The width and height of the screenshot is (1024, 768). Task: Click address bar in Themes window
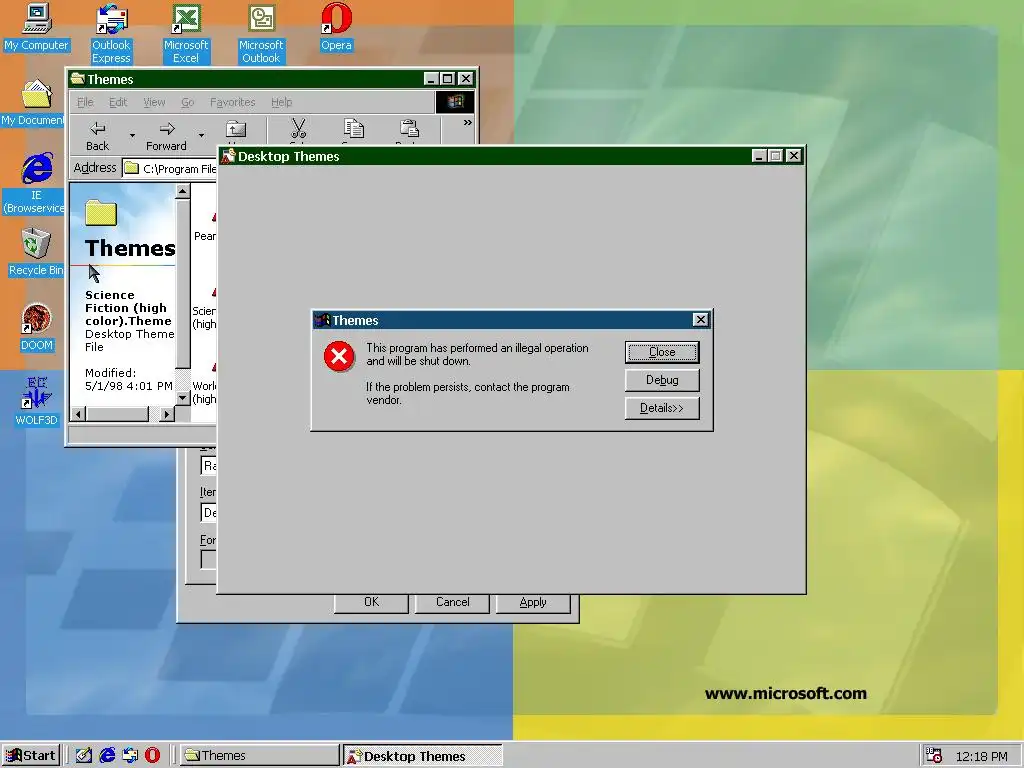tap(170, 168)
